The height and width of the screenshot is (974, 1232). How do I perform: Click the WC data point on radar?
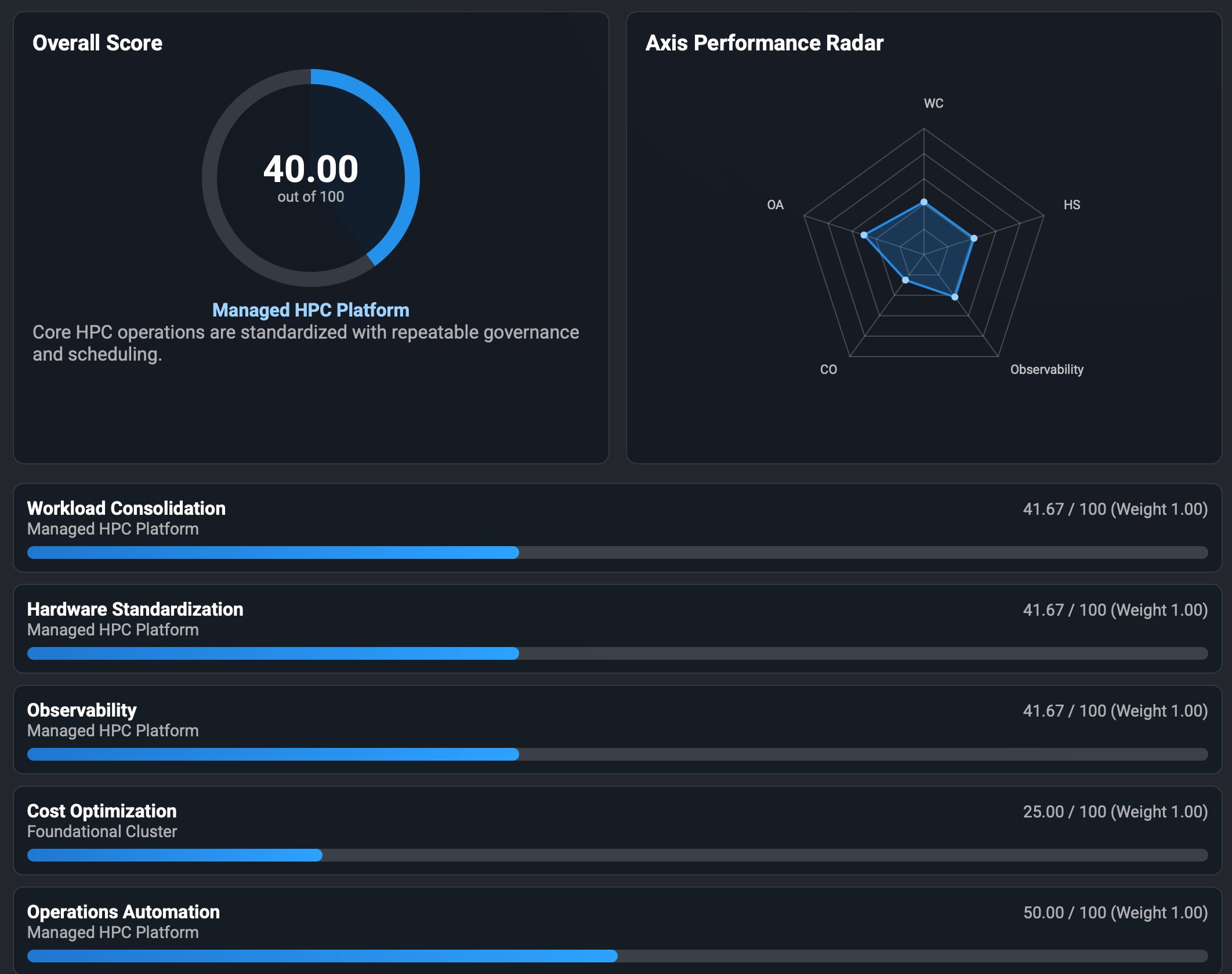pos(924,202)
